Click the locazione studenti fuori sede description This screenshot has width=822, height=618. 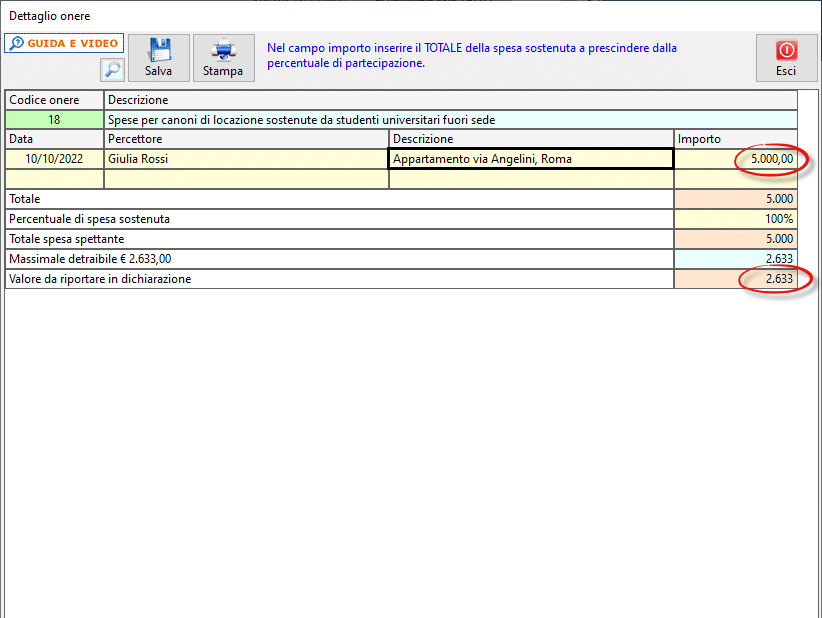pyautogui.click(x=451, y=120)
